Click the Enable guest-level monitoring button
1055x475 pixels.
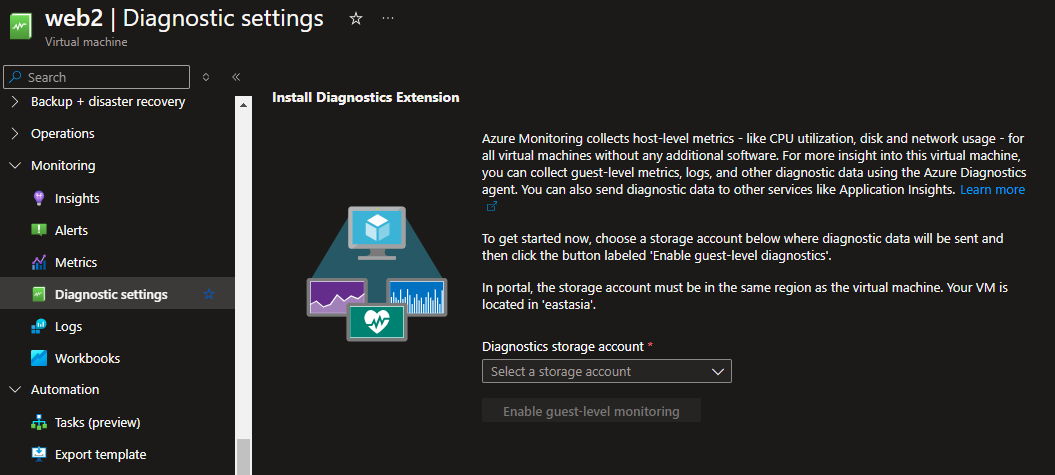click(591, 411)
